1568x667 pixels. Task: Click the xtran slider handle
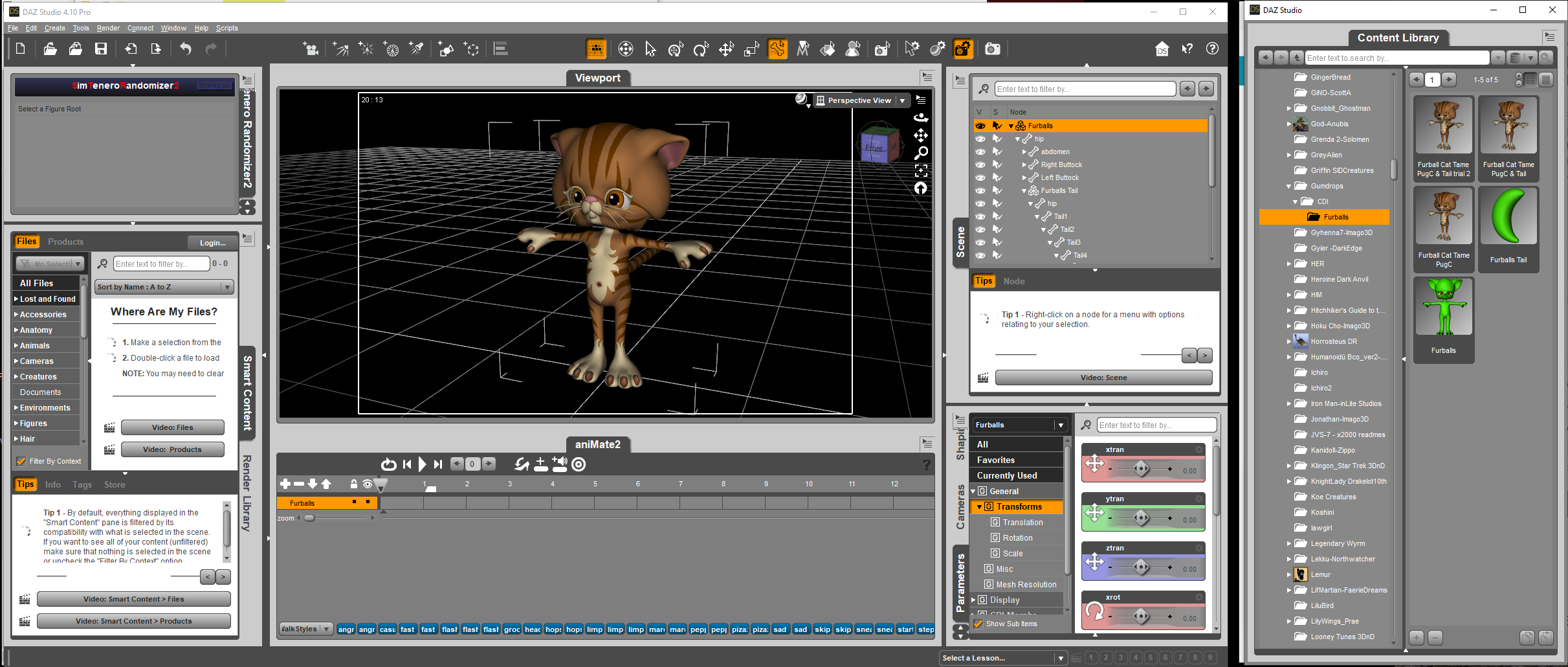click(1141, 468)
